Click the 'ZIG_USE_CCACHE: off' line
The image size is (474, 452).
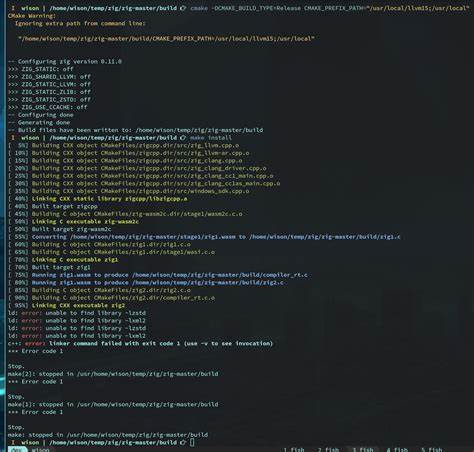[48, 107]
